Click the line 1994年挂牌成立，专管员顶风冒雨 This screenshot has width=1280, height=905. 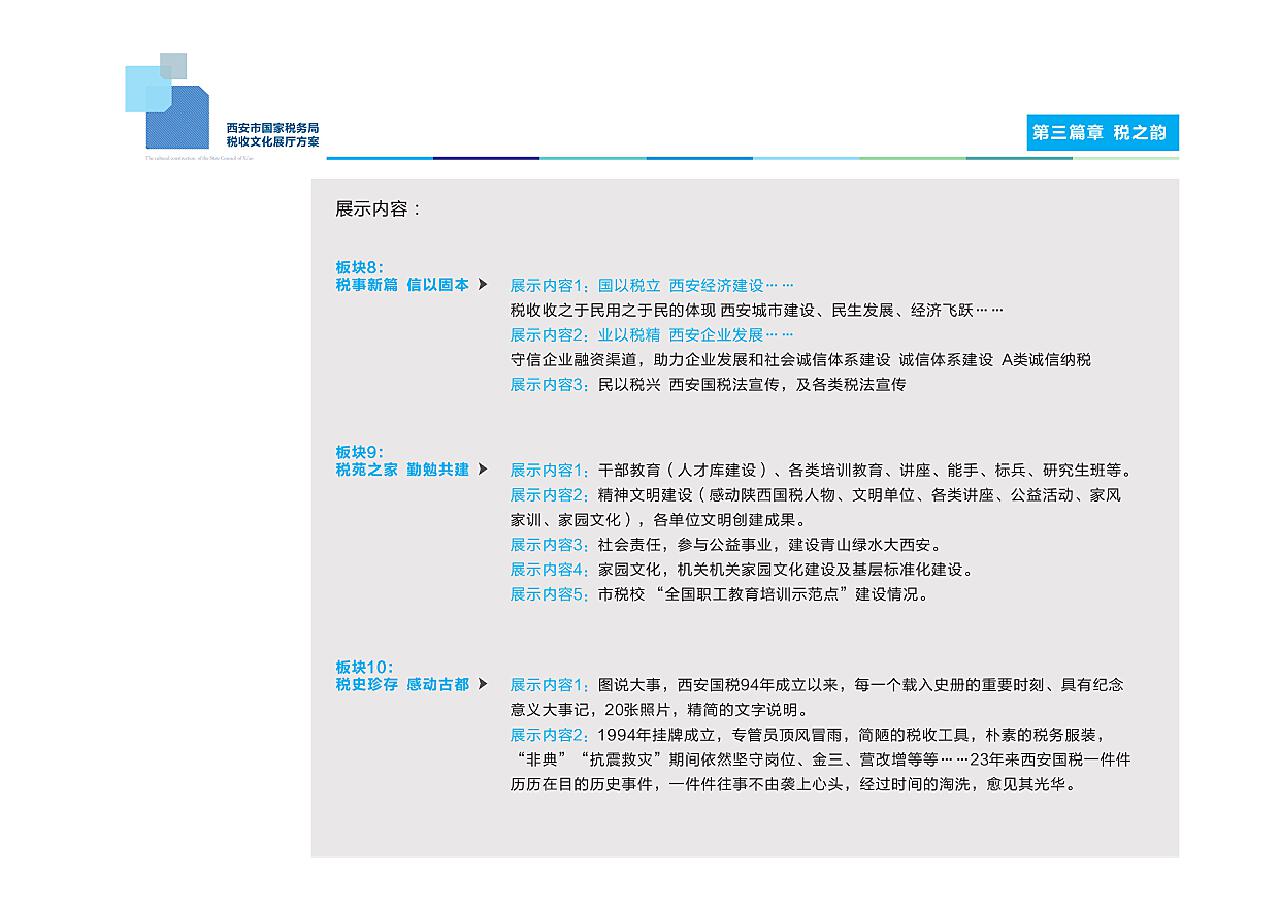809,735
